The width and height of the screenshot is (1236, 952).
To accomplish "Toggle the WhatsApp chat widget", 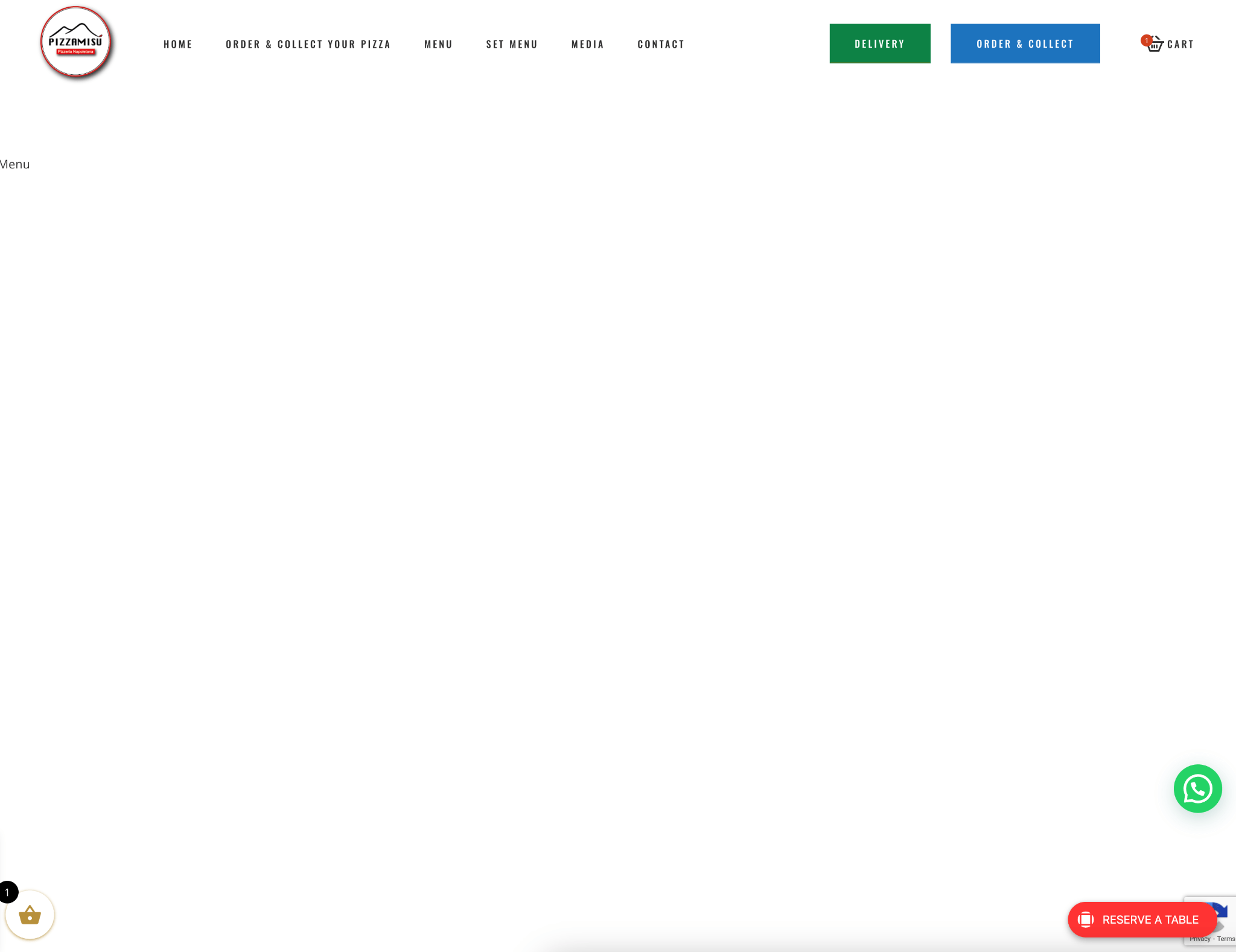I will click(1198, 789).
